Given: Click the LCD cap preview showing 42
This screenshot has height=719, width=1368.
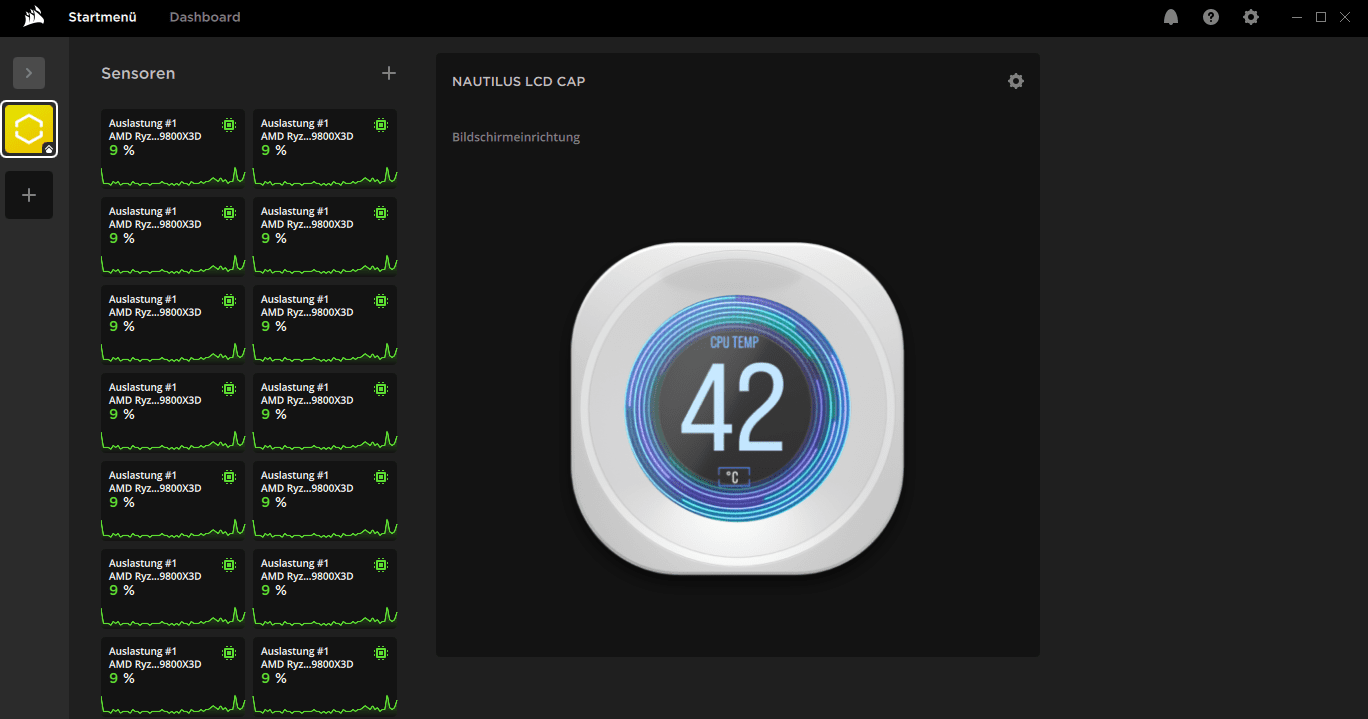Looking at the screenshot, I should pos(737,408).
